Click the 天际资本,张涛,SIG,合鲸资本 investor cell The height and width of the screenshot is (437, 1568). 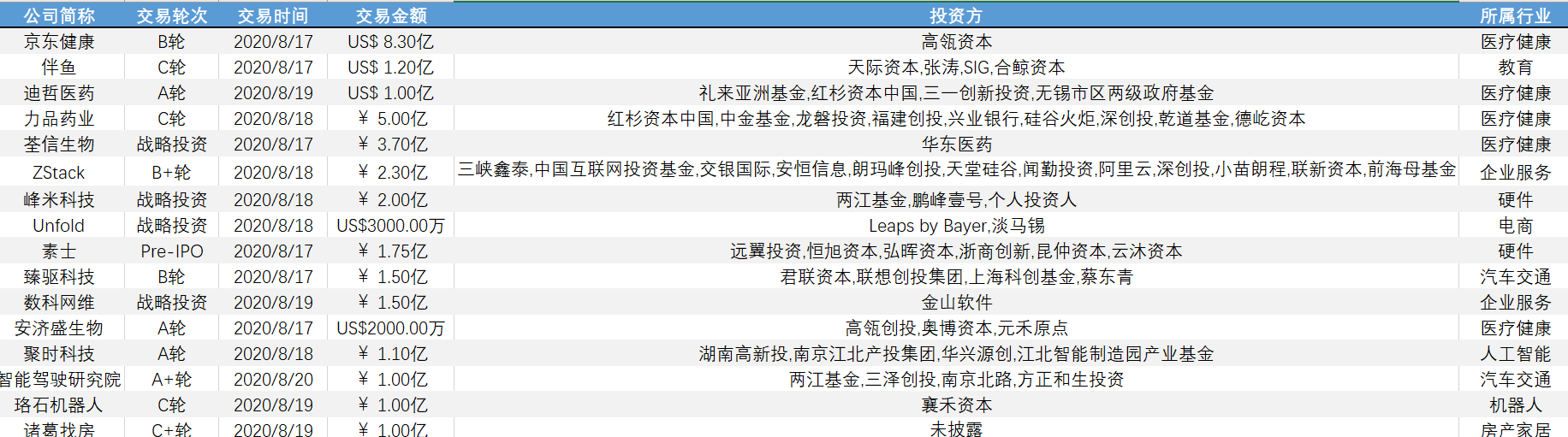click(956, 67)
